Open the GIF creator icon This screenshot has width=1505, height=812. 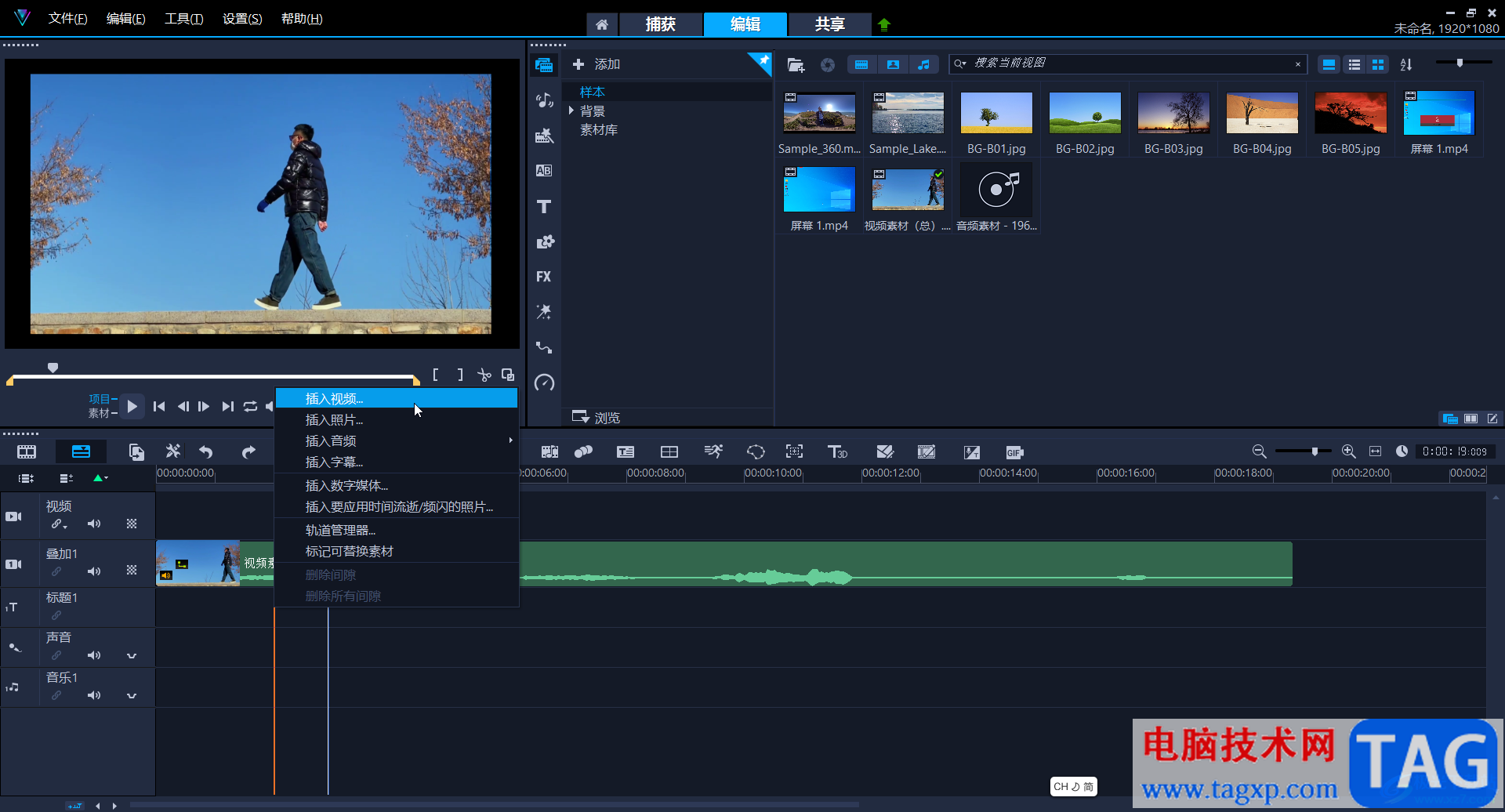(x=1014, y=452)
